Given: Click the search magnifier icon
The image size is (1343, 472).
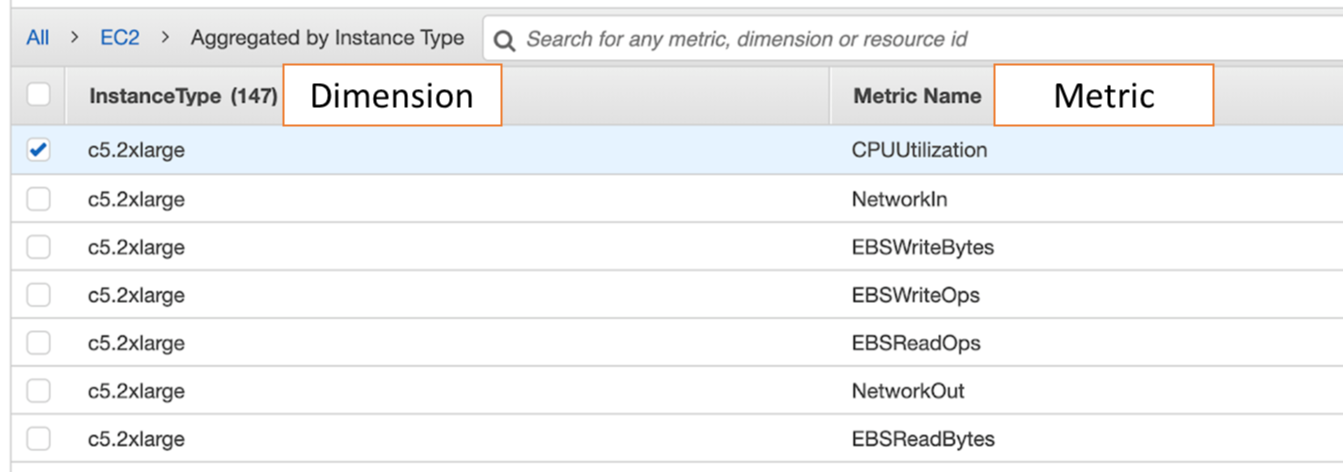Looking at the screenshot, I should tap(505, 40).
